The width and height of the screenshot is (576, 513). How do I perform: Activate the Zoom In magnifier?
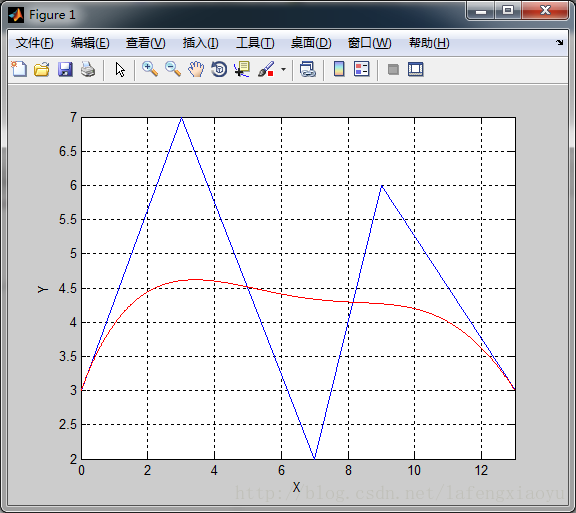point(150,69)
